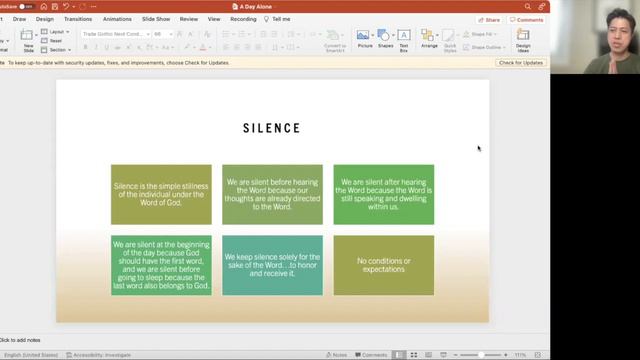Open the Shape Fill dropdown
The height and width of the screenshot is (360, 640).
click(x=480, y=34)
